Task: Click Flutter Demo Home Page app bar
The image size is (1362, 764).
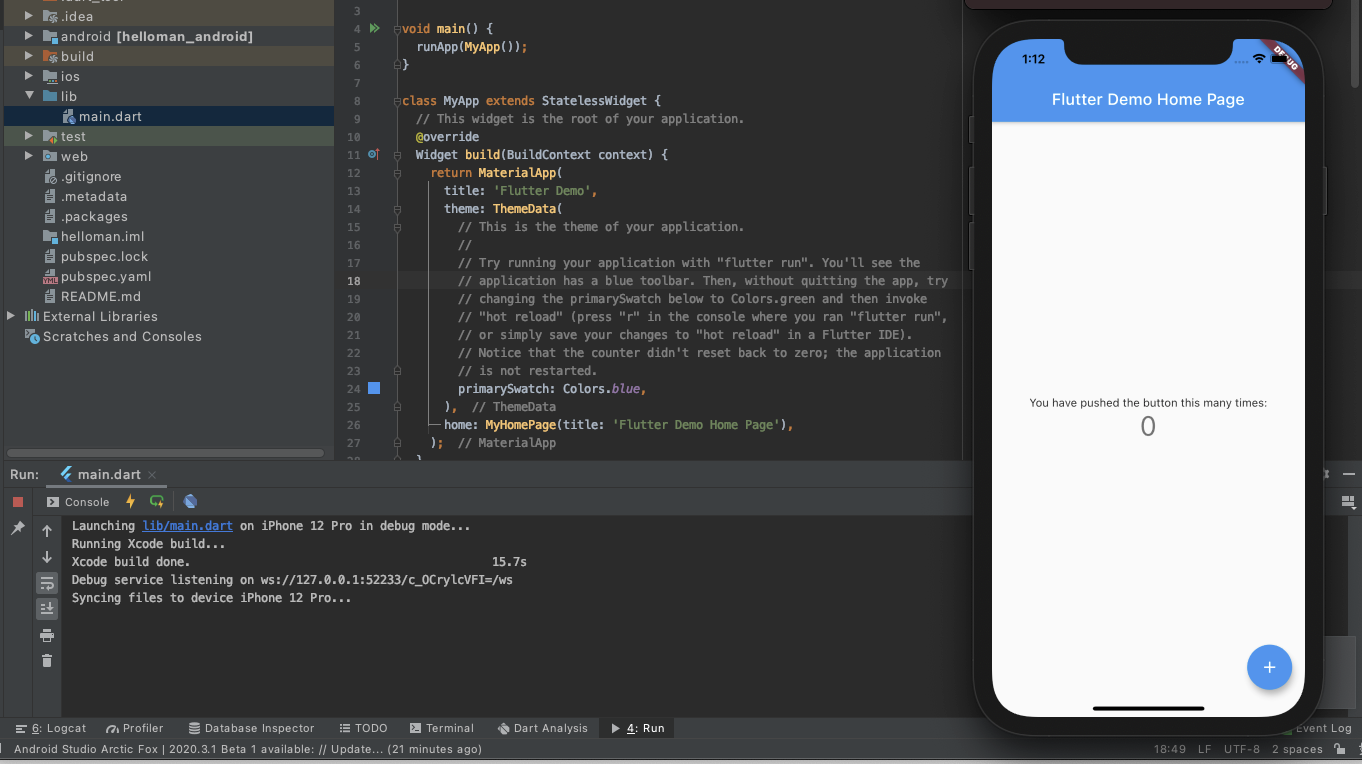Action: click(x=1148, y=99)
